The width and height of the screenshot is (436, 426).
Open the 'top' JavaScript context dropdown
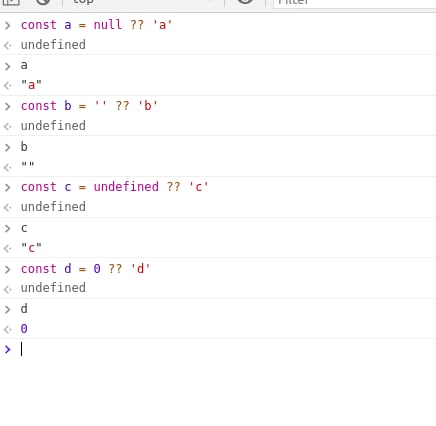click(x=143, y=2)
